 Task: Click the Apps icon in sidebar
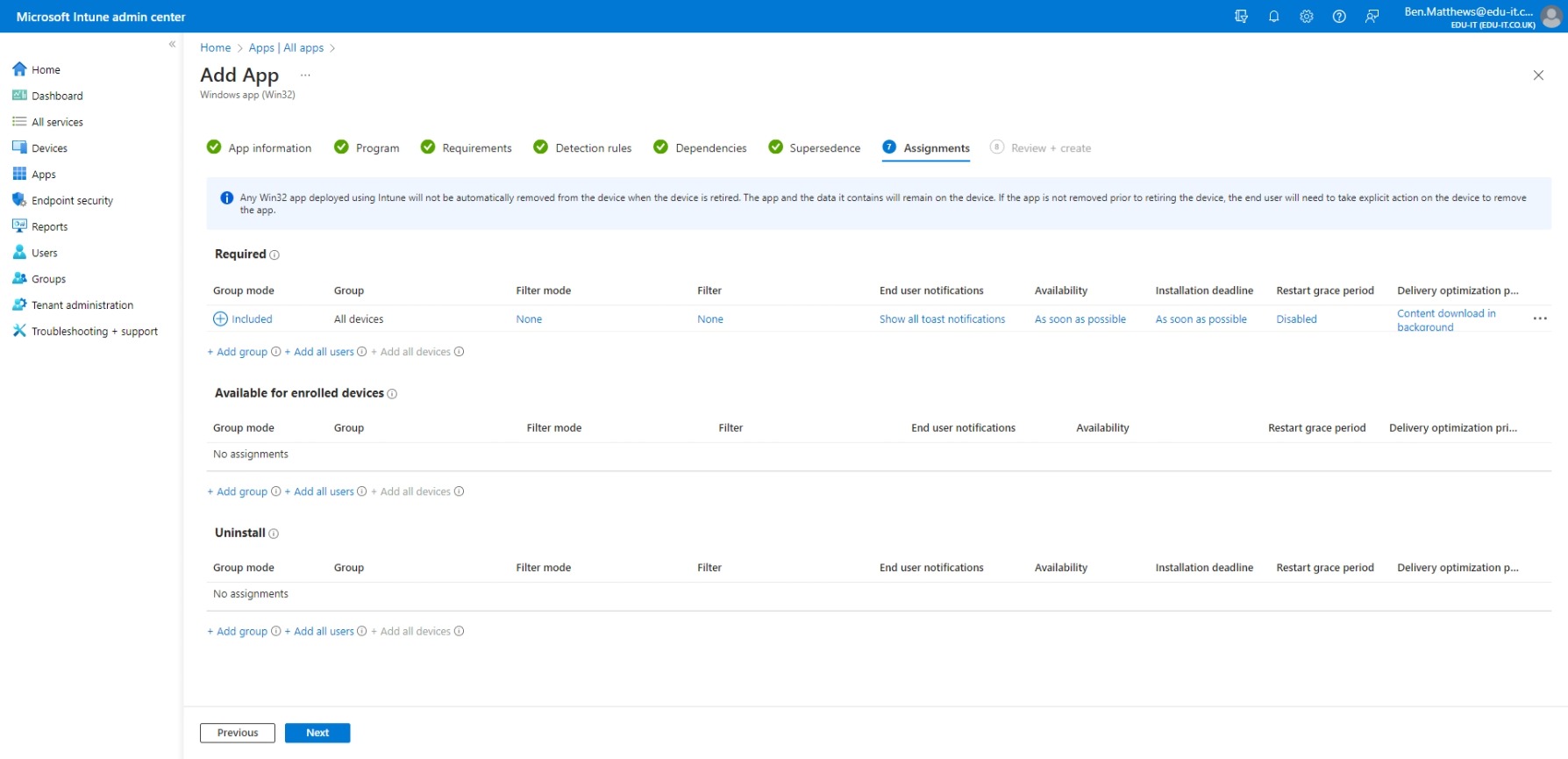[19, 174]
